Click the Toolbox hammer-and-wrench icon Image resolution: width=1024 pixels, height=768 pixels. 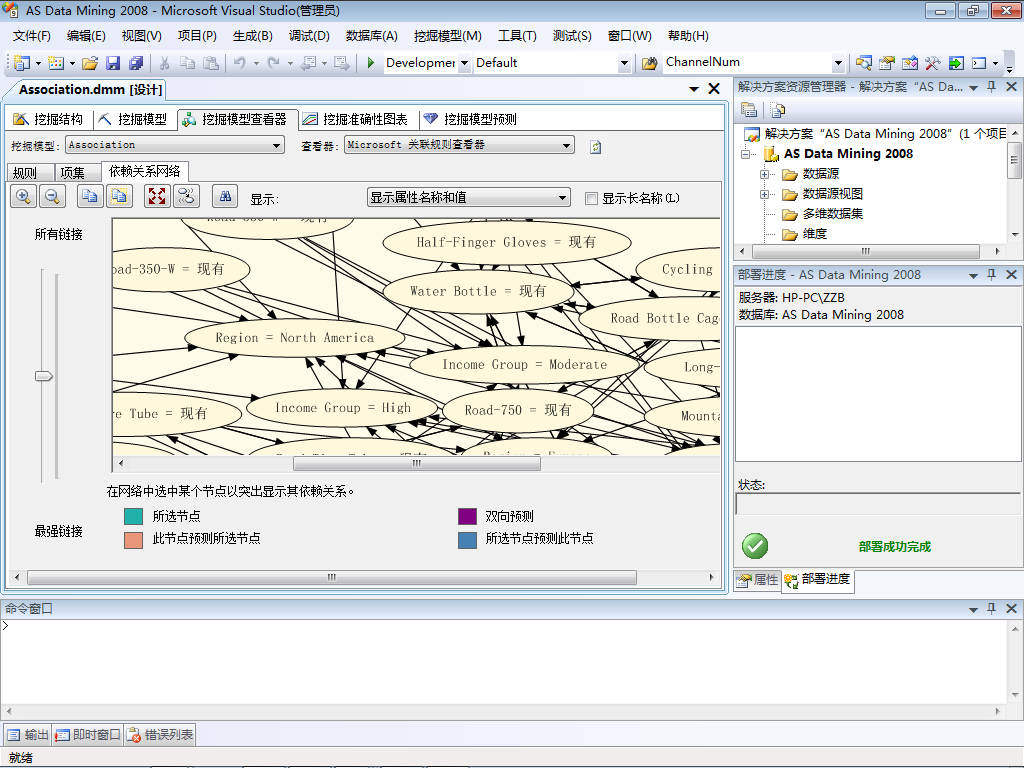point(933,63)
